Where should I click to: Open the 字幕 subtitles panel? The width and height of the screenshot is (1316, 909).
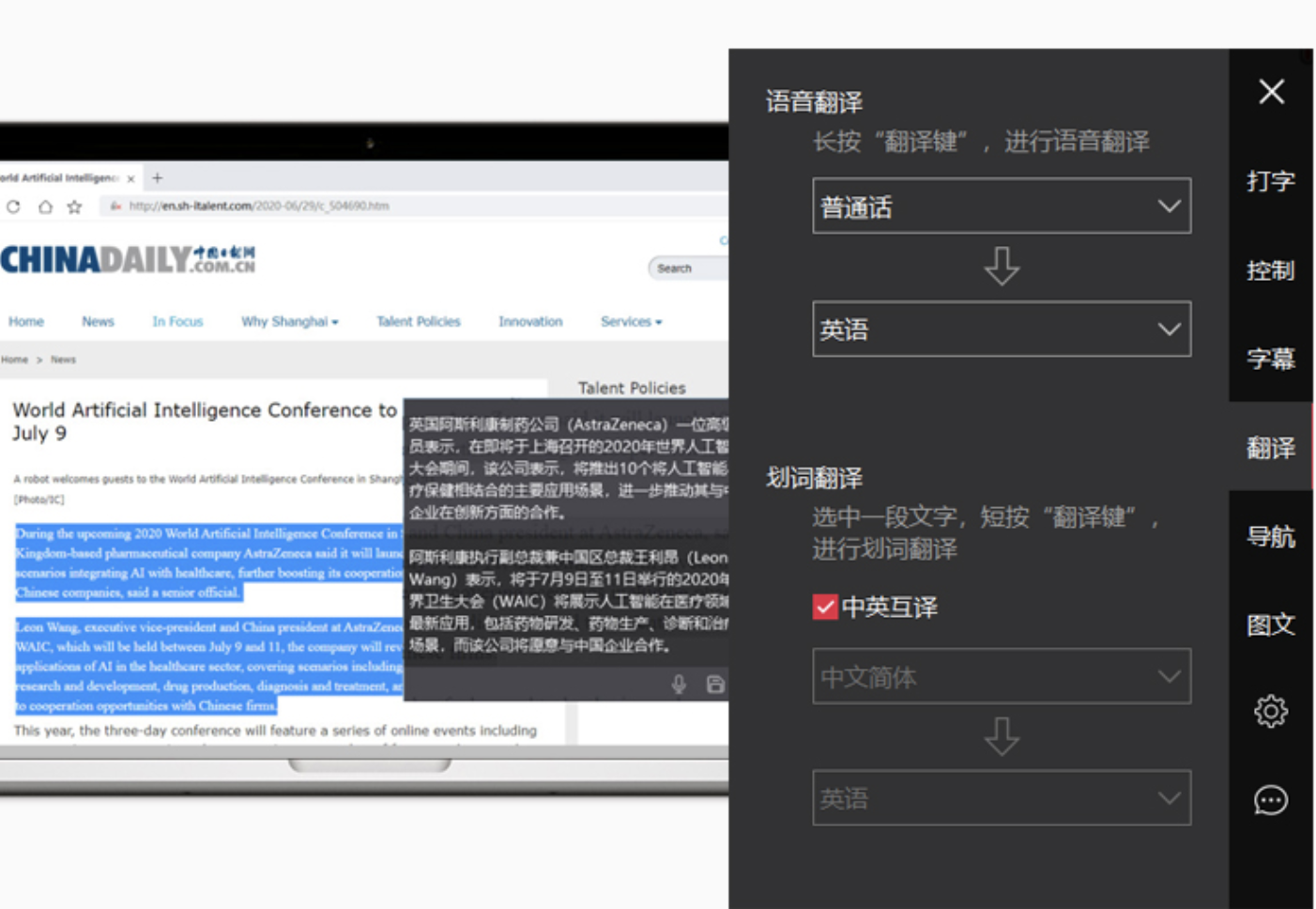(1271, 359)
